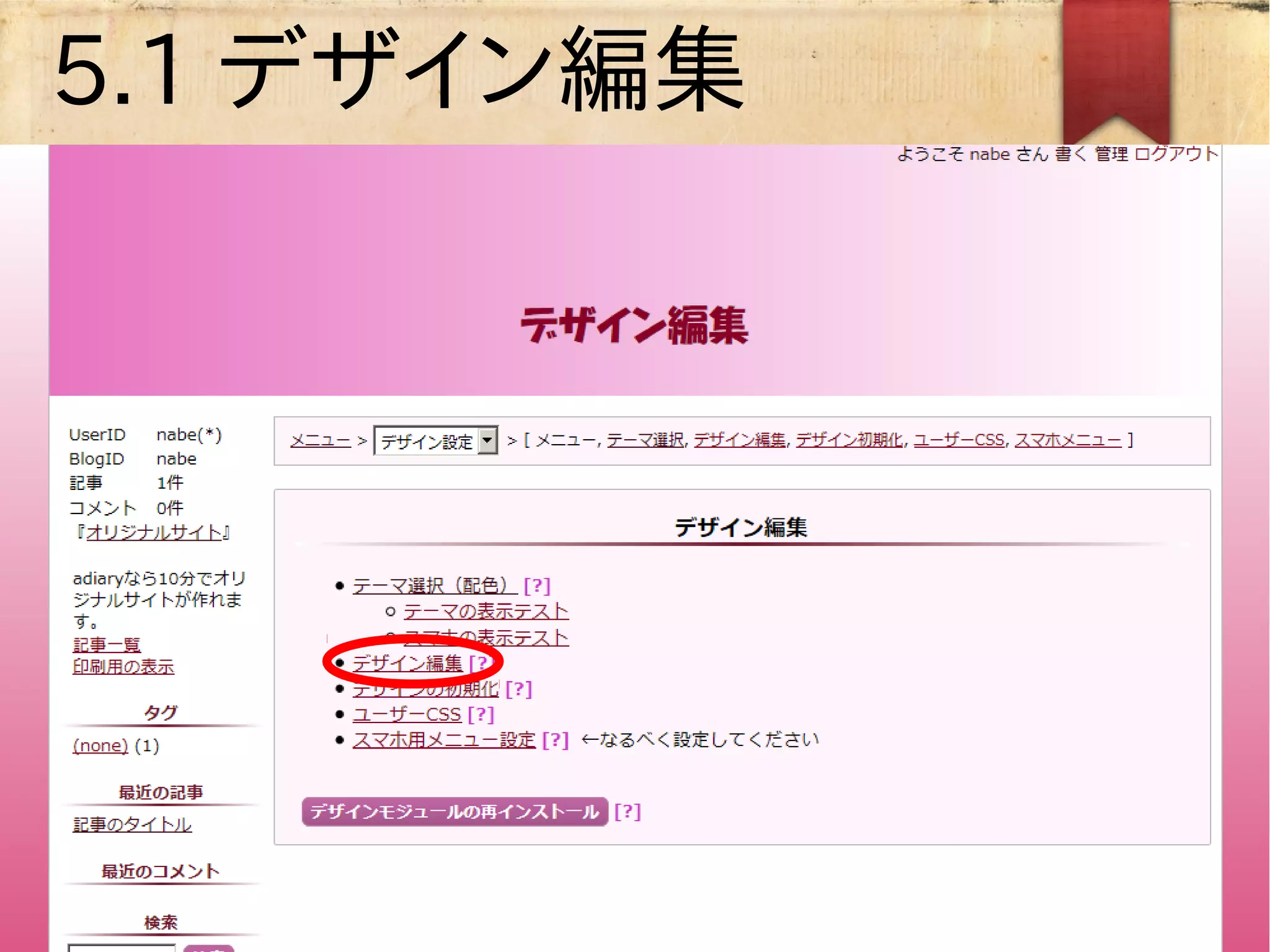The width and height of the screenshot is (1270, 952).
Task: Open スマホの表示テスト link
Action: (486, 637)
